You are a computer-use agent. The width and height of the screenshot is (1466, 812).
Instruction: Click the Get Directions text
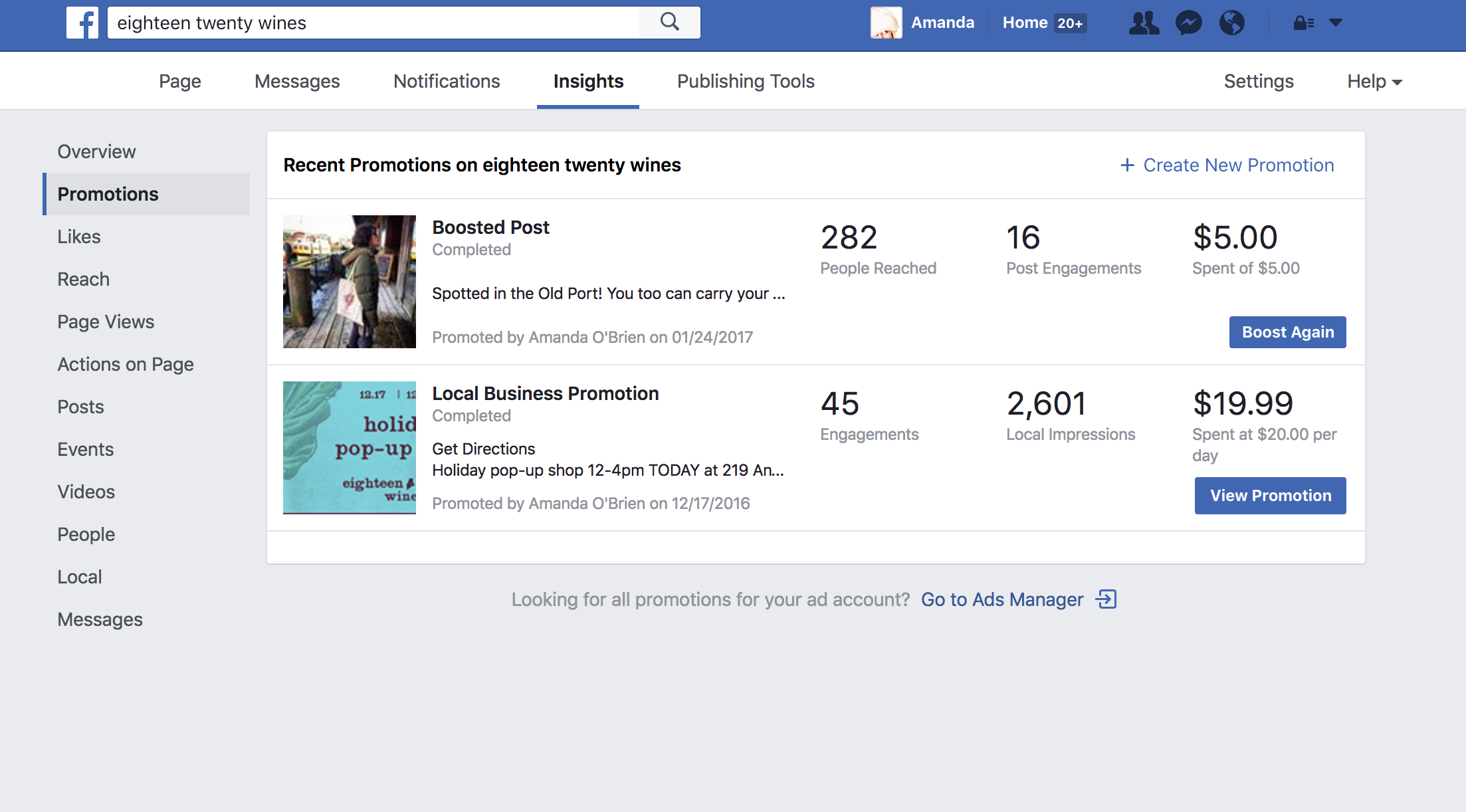click(483, 449)
